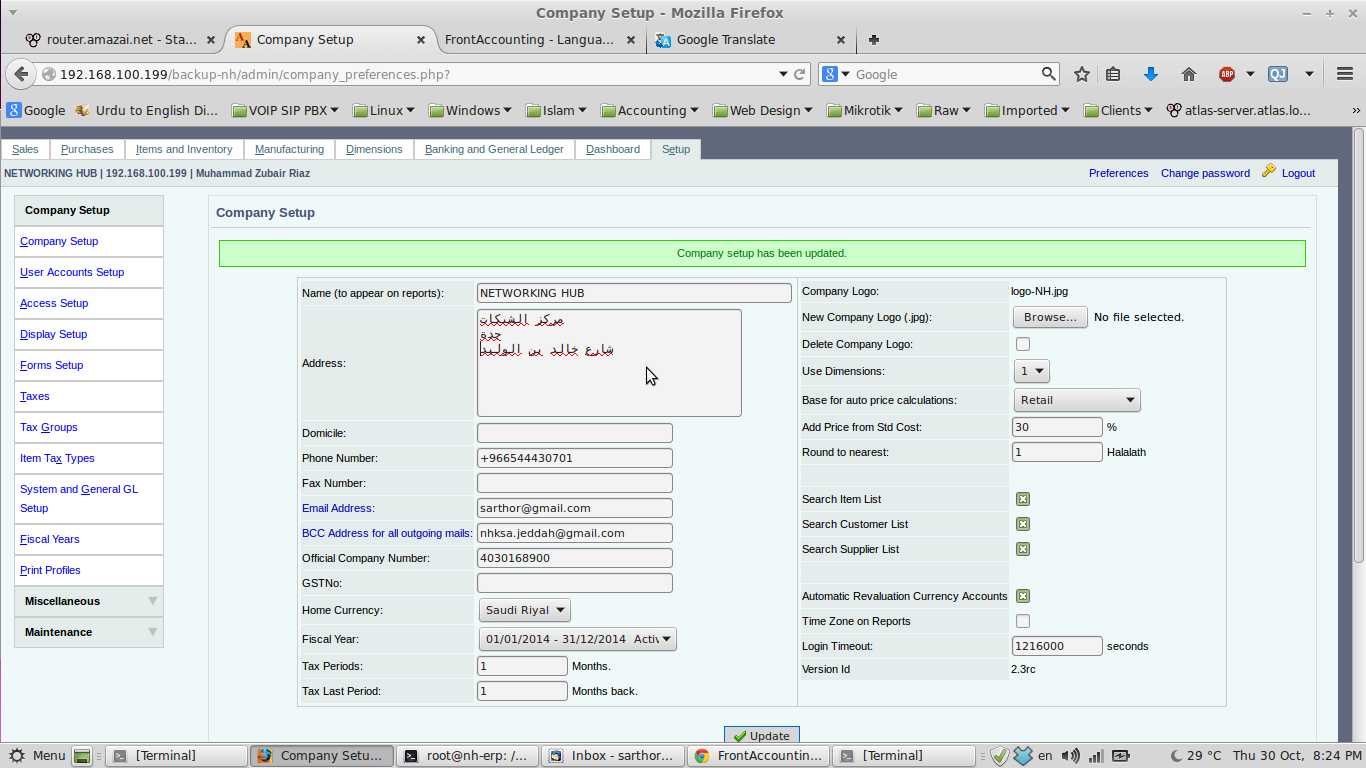Go to the Firefox home page icon

[1189, 74]
